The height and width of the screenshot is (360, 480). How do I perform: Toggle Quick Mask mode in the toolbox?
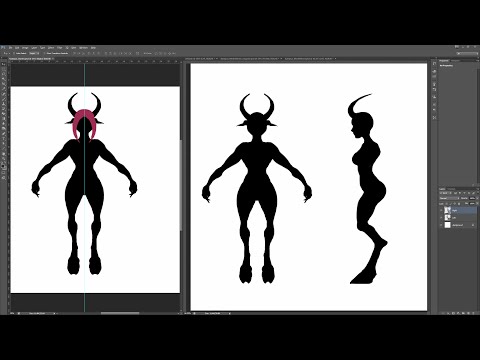tap(4, 173)
